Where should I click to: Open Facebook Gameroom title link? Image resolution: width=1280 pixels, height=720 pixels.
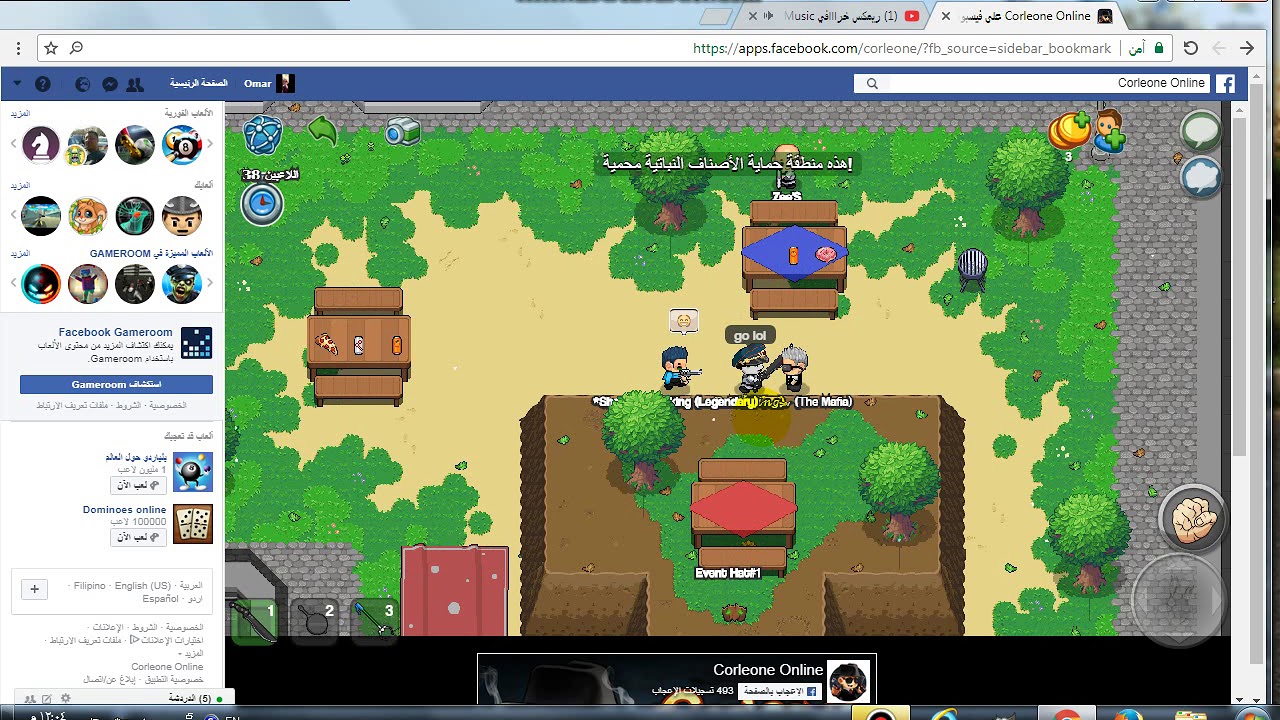115,332
